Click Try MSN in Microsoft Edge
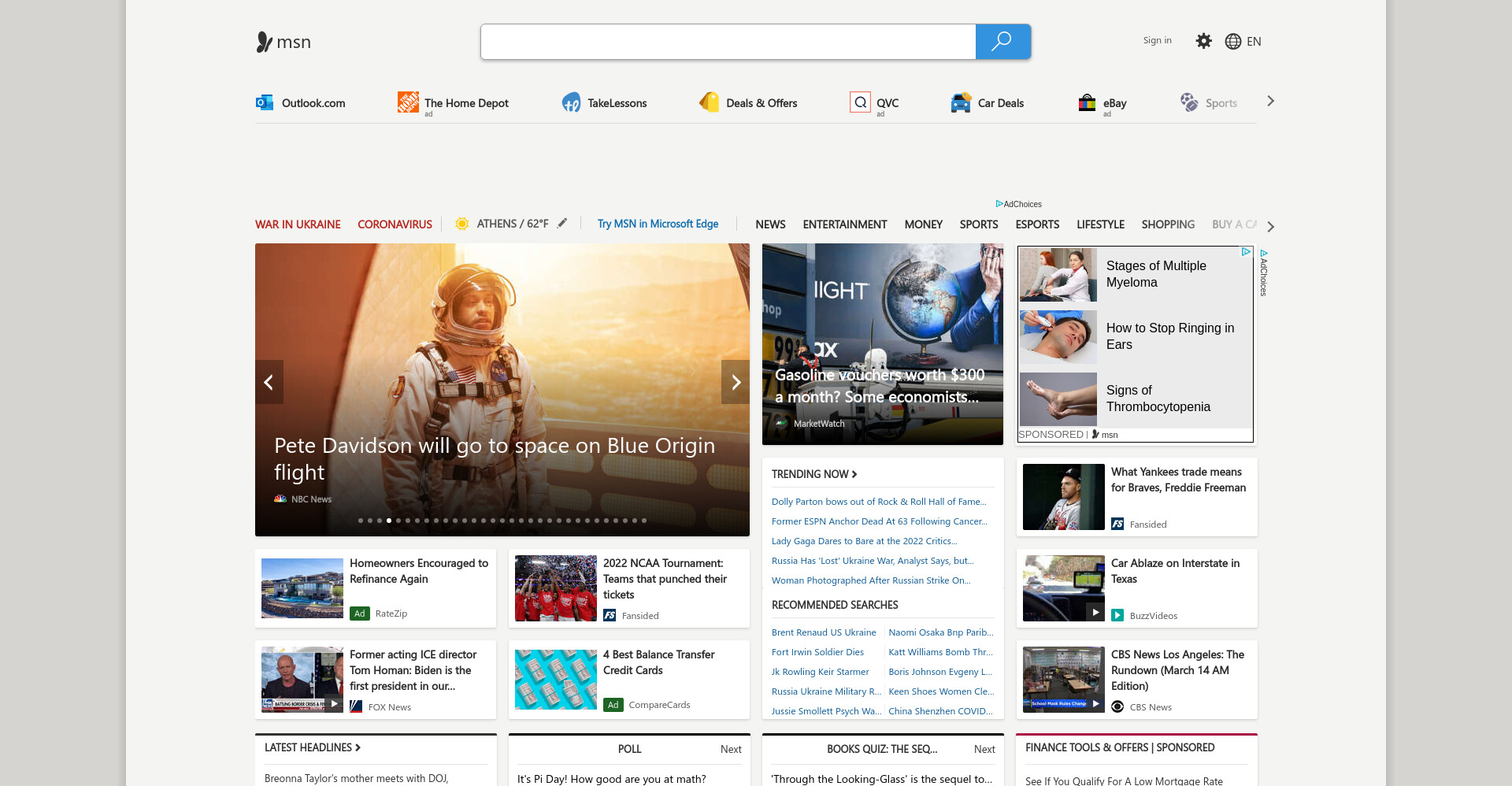Screen dimensions: 1512x786 (658, 224)
